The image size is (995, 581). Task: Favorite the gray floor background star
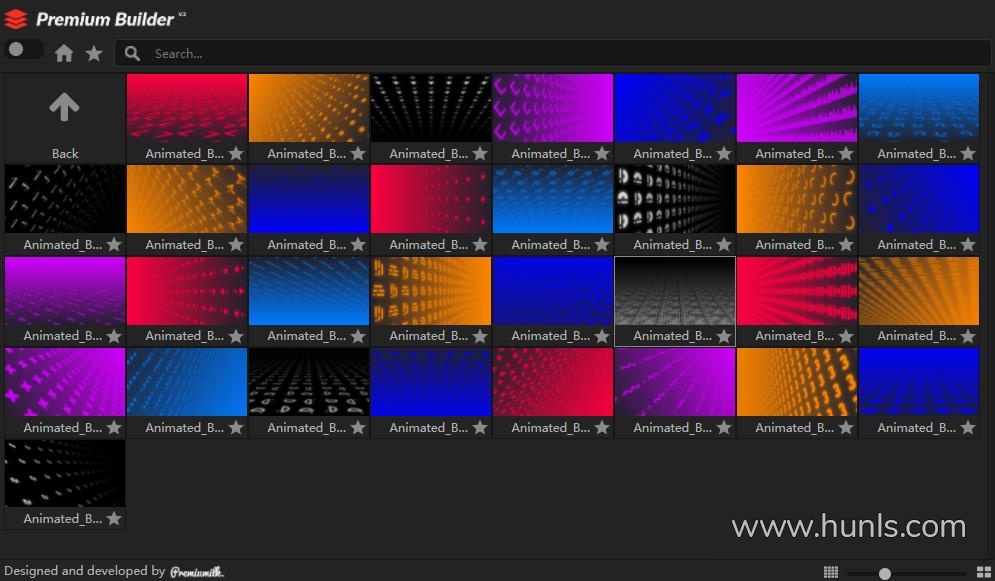[724, 336]
